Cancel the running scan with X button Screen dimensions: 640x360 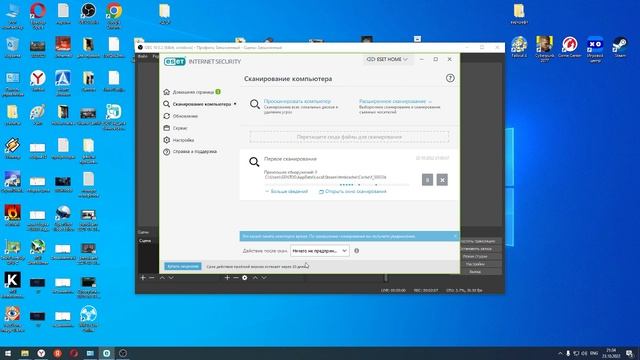[x=442, y=180]
